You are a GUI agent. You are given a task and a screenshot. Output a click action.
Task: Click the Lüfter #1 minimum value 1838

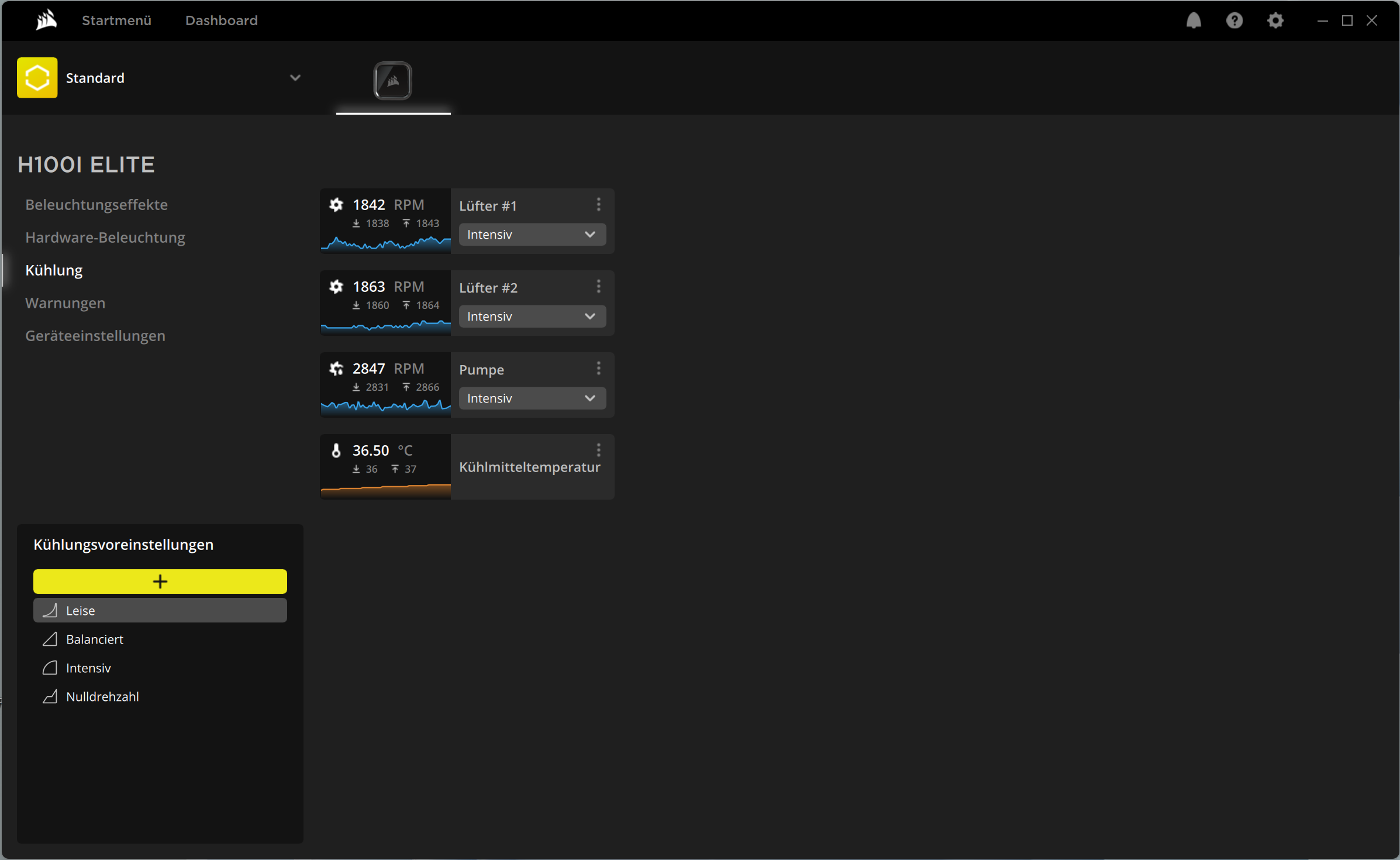[x=377, y=223]
